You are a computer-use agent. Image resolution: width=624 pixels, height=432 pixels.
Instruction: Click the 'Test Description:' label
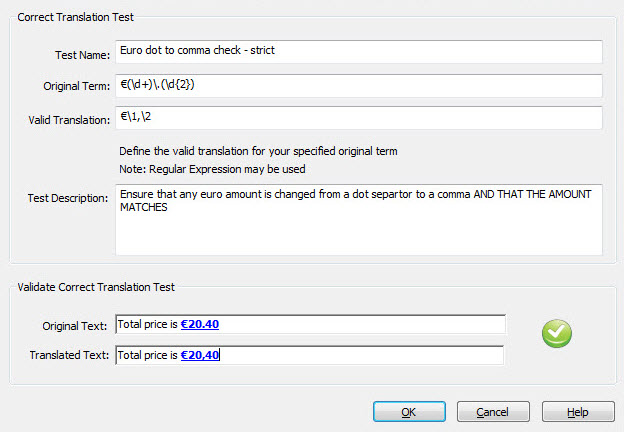click(67, 198)
